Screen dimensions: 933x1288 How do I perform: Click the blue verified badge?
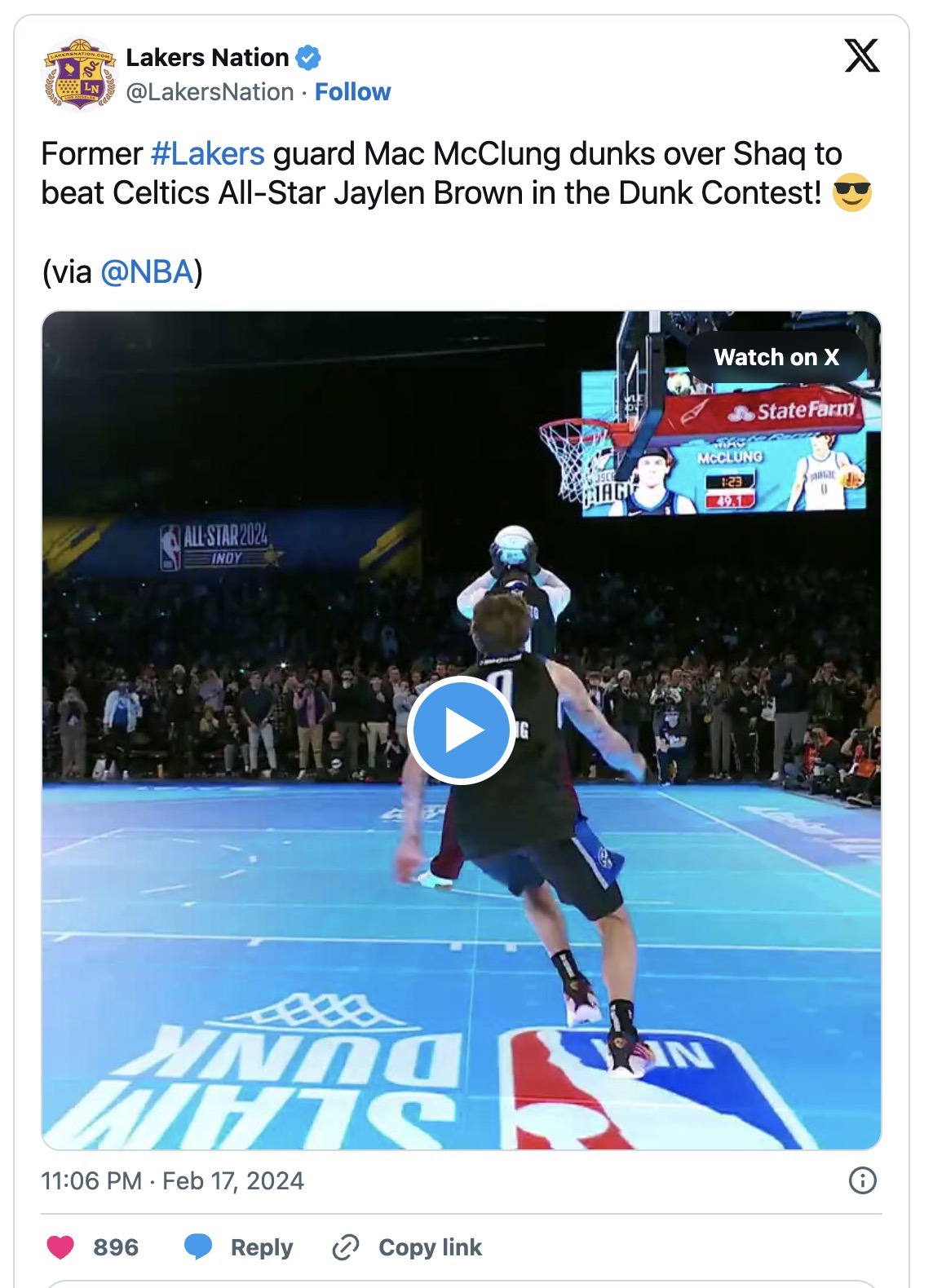click(308, 58)
